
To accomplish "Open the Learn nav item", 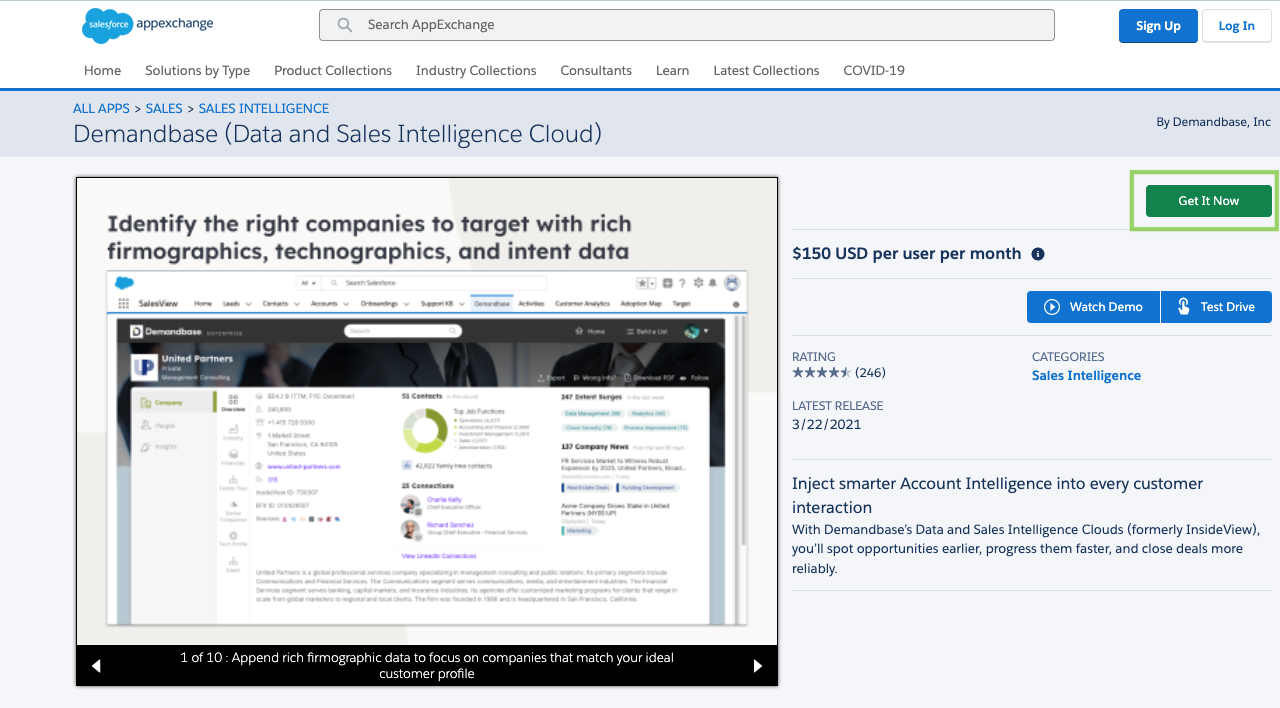I will [672, 70].
